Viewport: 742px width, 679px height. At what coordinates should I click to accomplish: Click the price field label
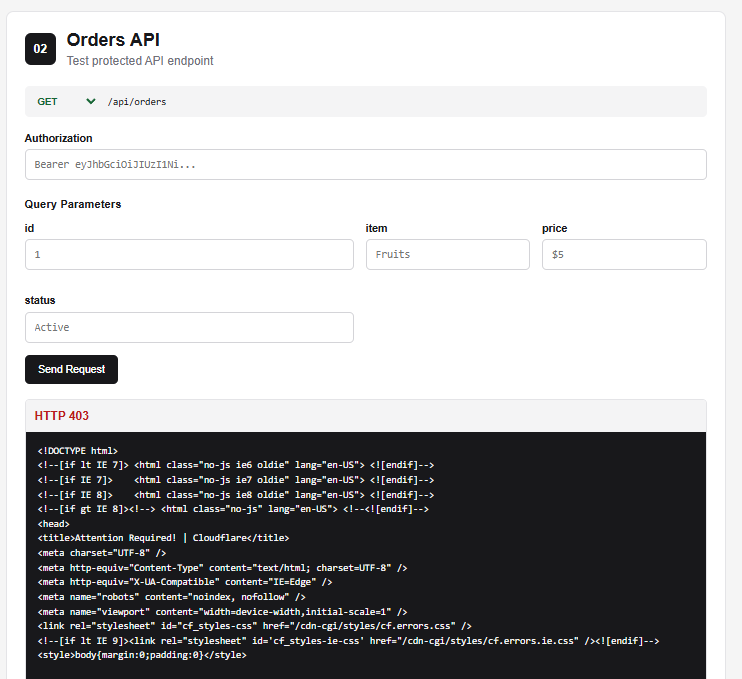click(x=555, y=228)
